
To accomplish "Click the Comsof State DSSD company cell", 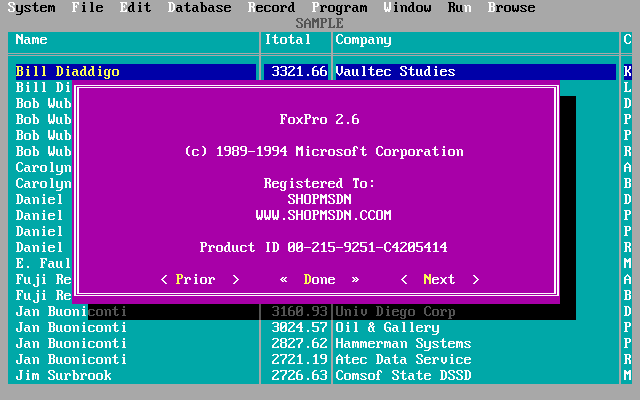I will click(x=403, y=375).
